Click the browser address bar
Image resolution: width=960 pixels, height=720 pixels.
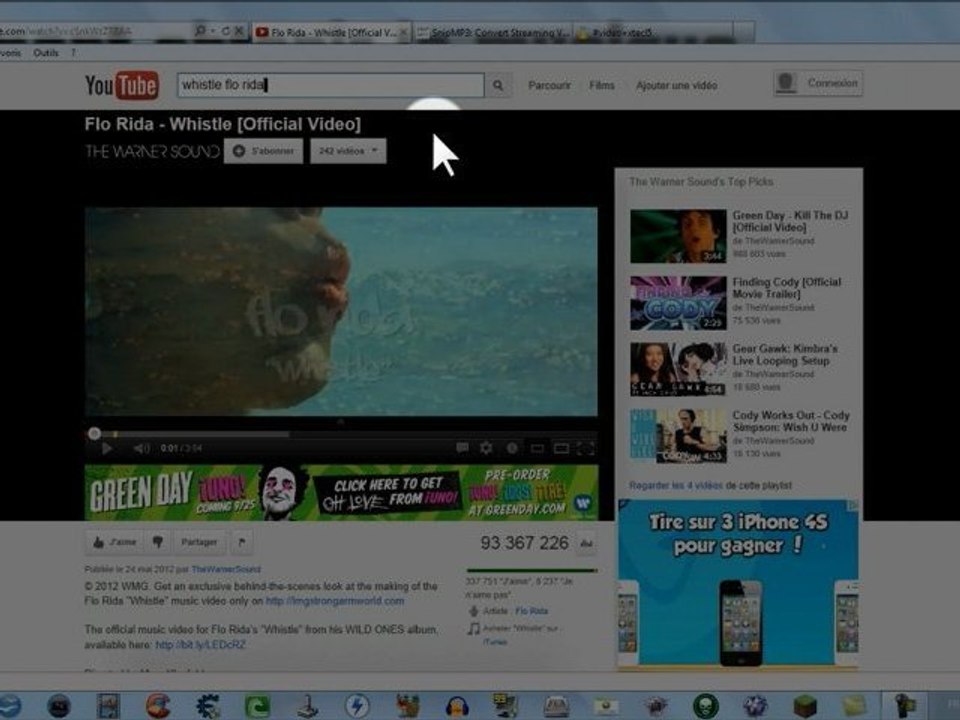tap(95, 31)
